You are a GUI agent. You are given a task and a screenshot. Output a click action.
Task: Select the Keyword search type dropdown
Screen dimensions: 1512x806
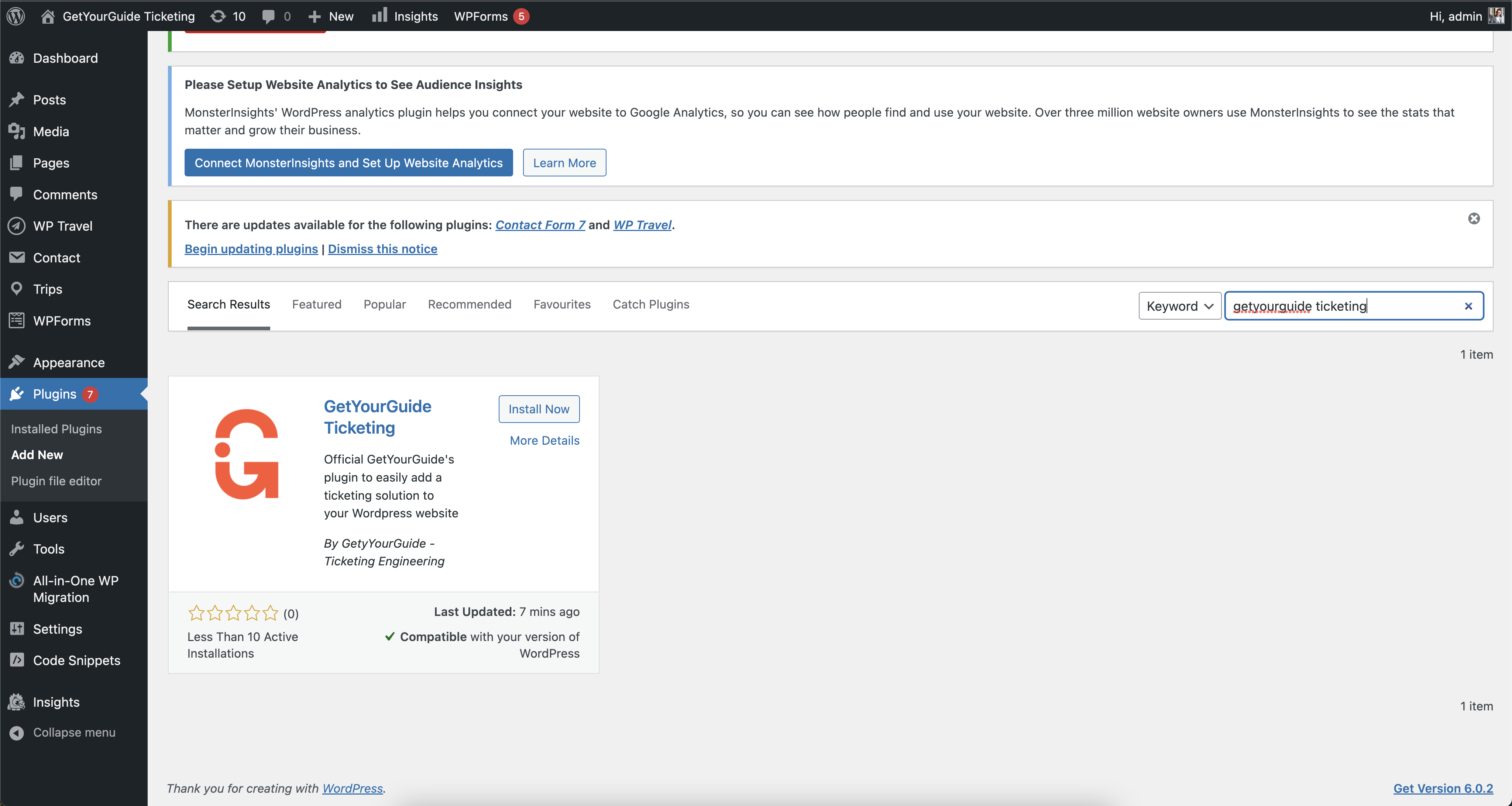tap(1177, 305)
